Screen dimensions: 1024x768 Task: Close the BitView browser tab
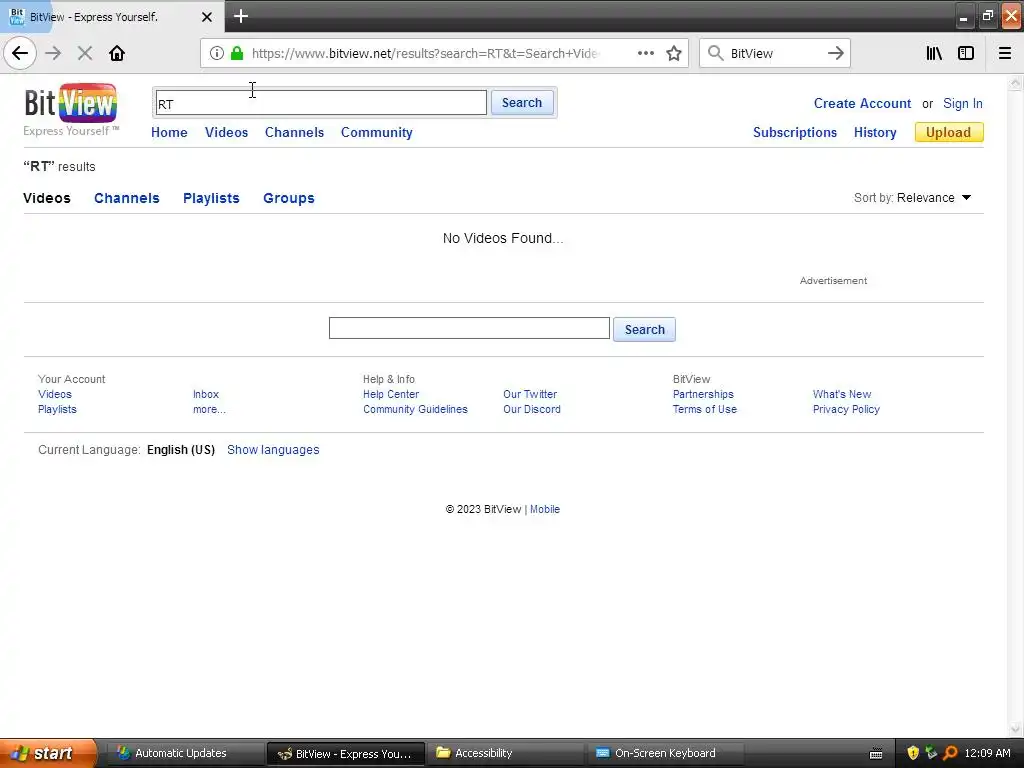click(x=206, y=17)
